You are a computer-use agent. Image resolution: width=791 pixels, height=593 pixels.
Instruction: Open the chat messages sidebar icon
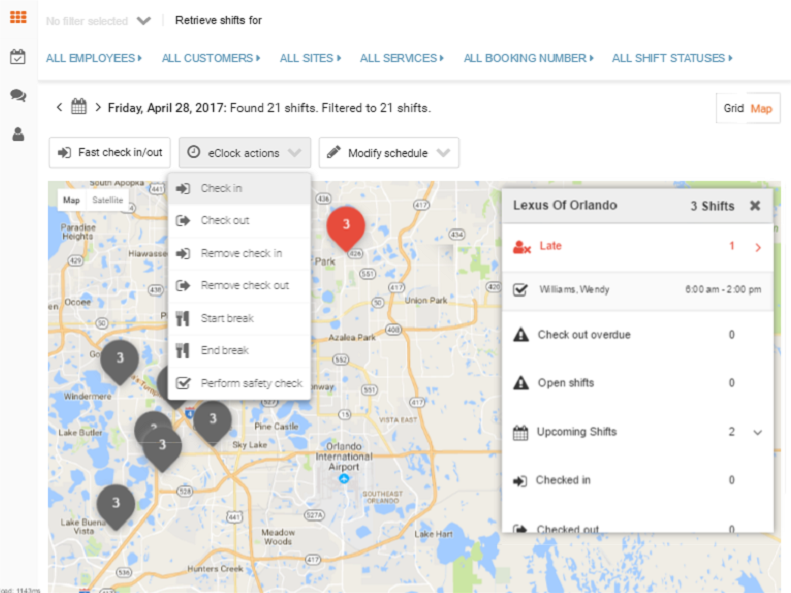[18, 95]
